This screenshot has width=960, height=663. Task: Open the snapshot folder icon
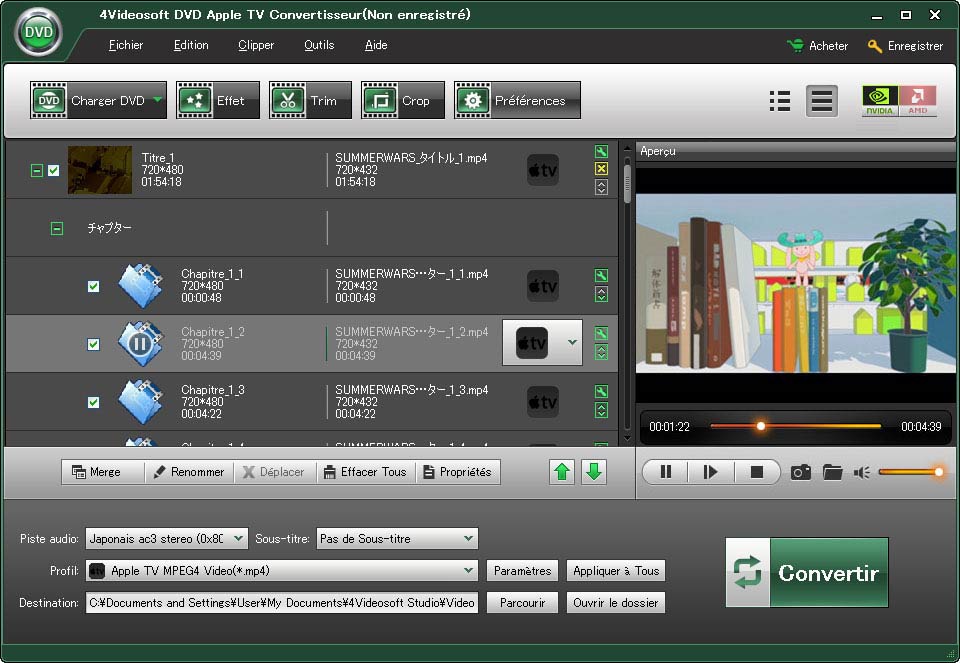click(832, 472)
